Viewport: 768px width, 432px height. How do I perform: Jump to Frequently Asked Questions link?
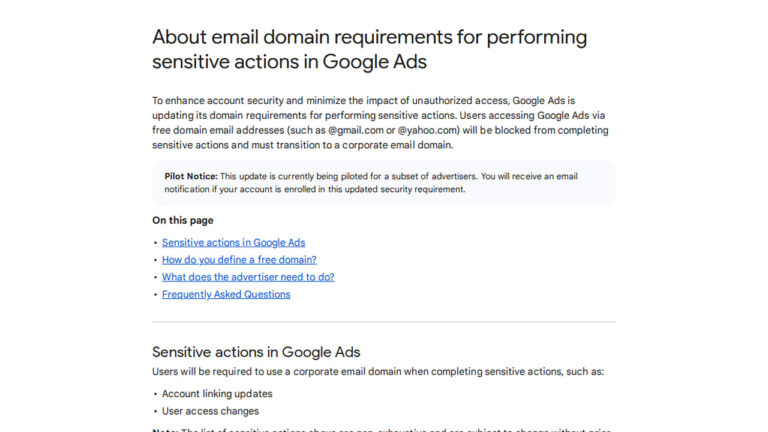point(226,294)
